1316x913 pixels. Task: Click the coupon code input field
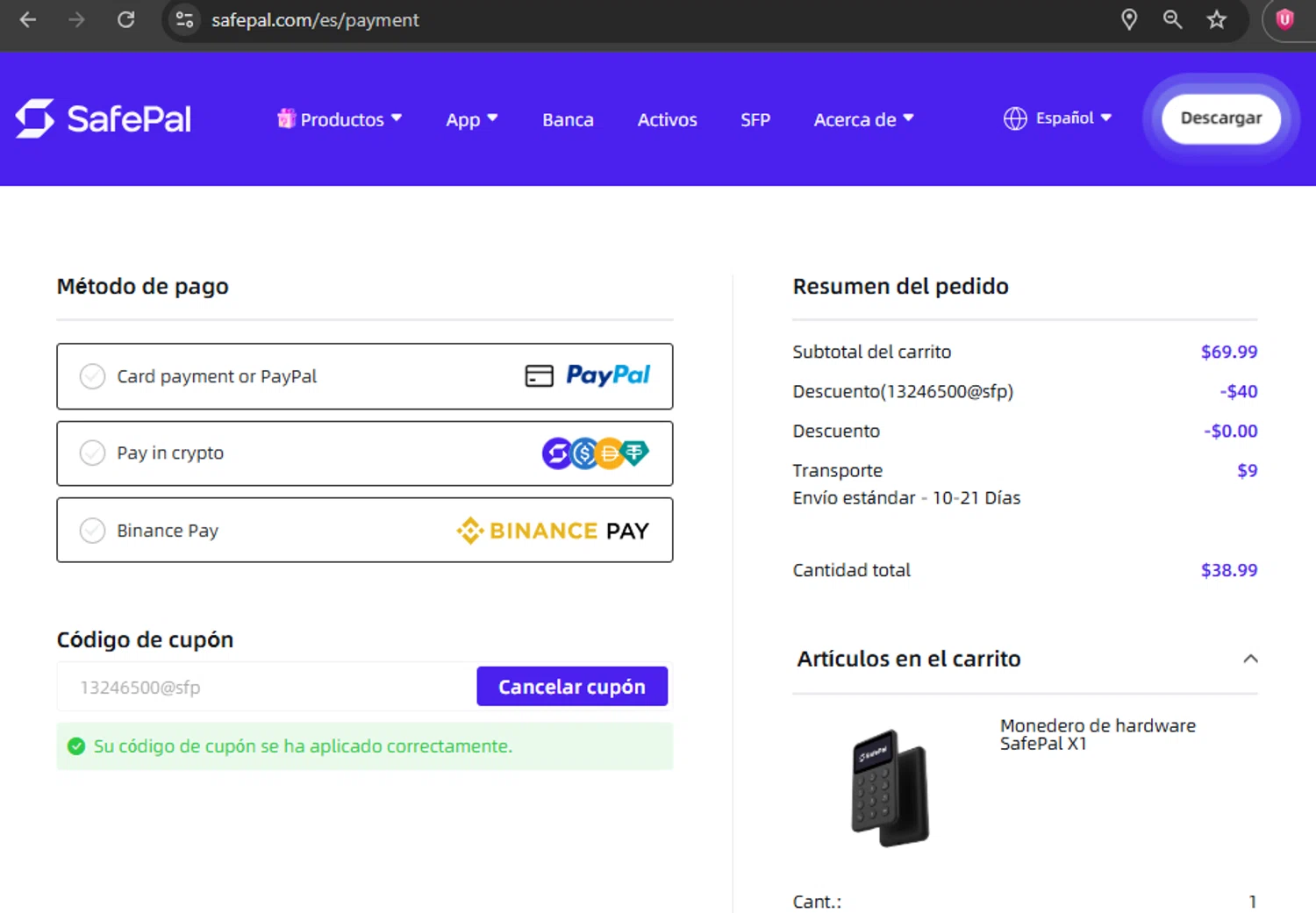click(267, 687)
